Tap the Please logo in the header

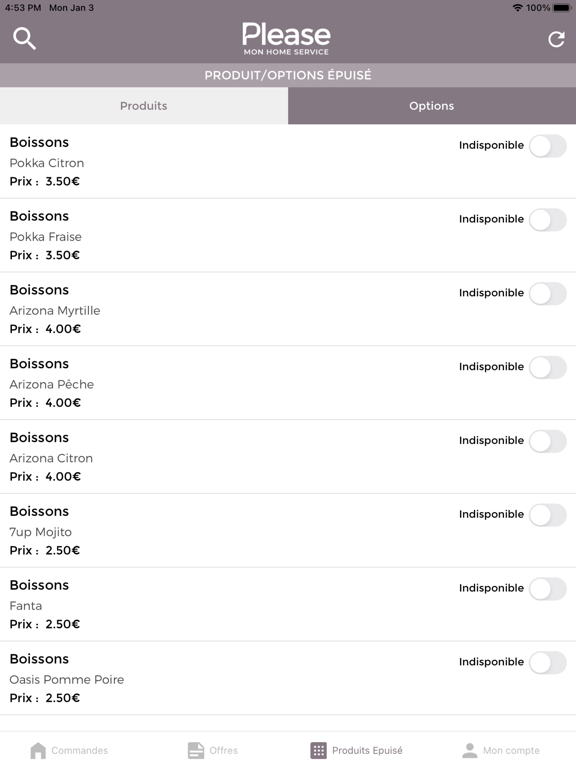[x=287, y=38]
